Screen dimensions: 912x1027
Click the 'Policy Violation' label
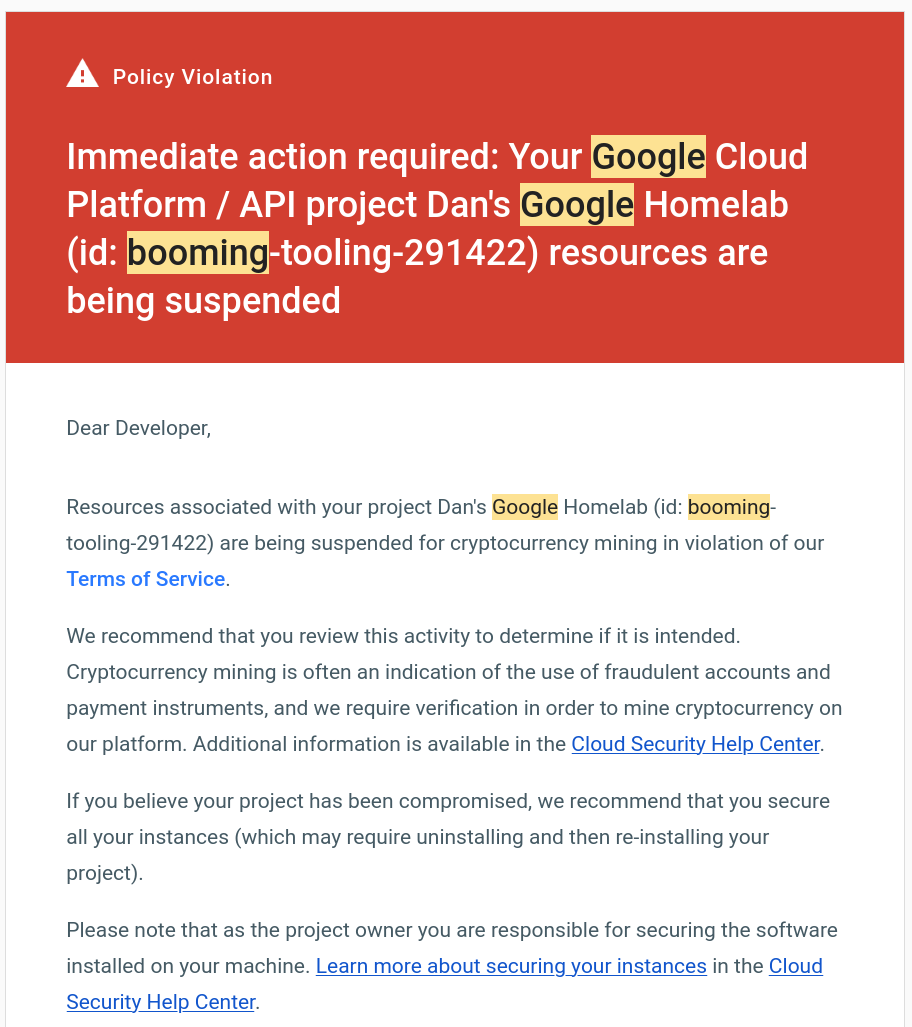[x=192, y=77]
